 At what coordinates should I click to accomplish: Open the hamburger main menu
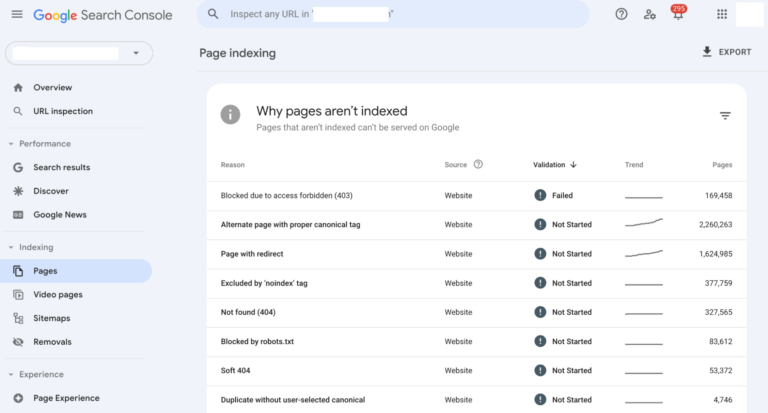pyautogui.click(x=17, y=14)
